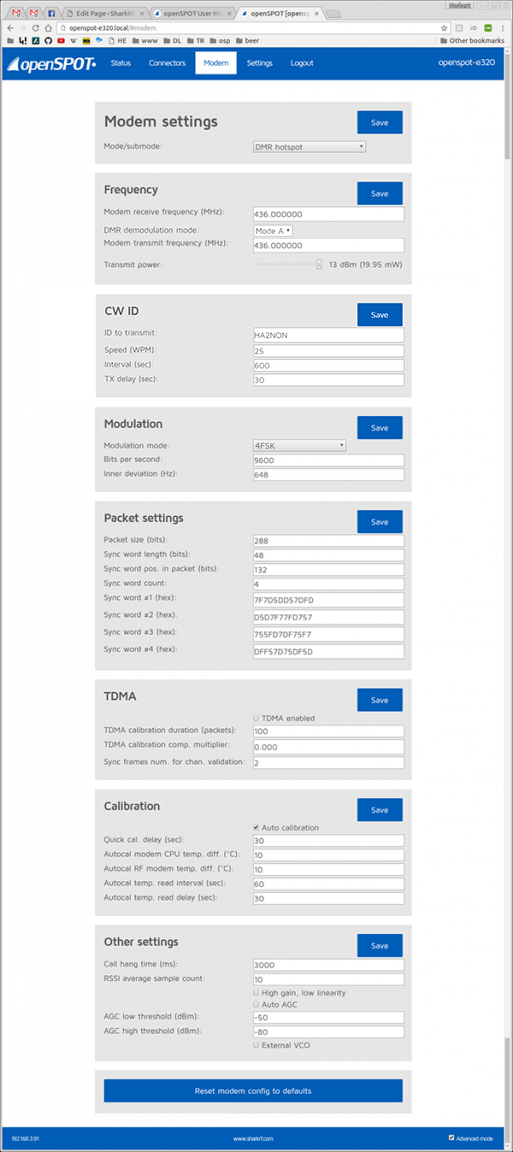Viewport: 513px width, 1152px height.
Task: Click the Modem receive frequency field
Action: point(329,214)
